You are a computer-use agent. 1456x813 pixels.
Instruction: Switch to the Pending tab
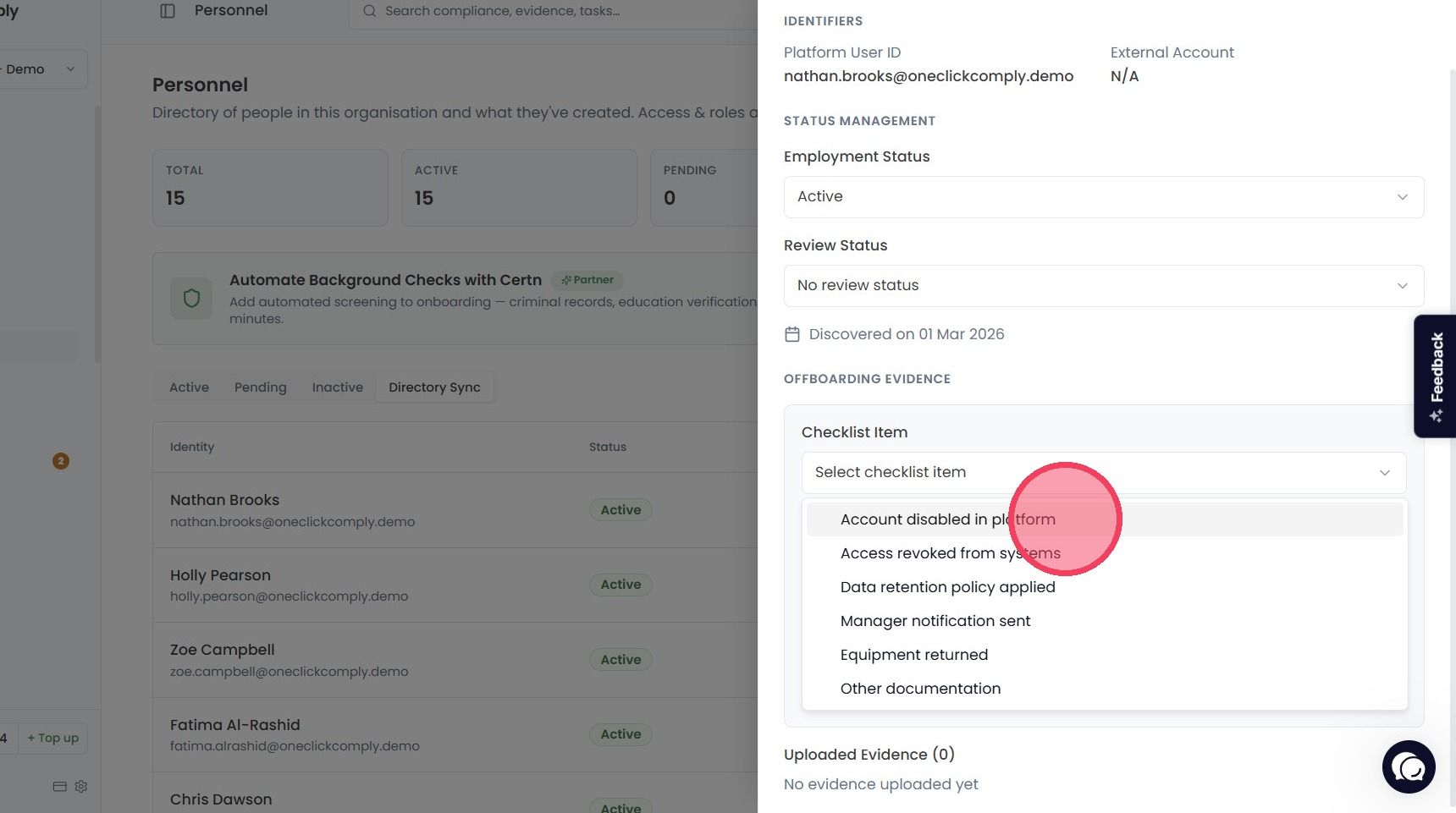pyautogui.click(x=260, y=387)
